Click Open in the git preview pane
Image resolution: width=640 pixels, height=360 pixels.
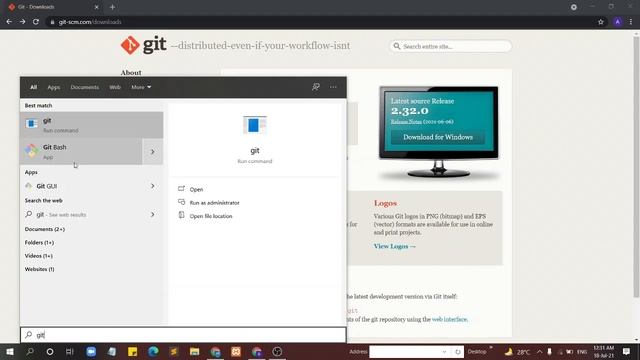196,189
